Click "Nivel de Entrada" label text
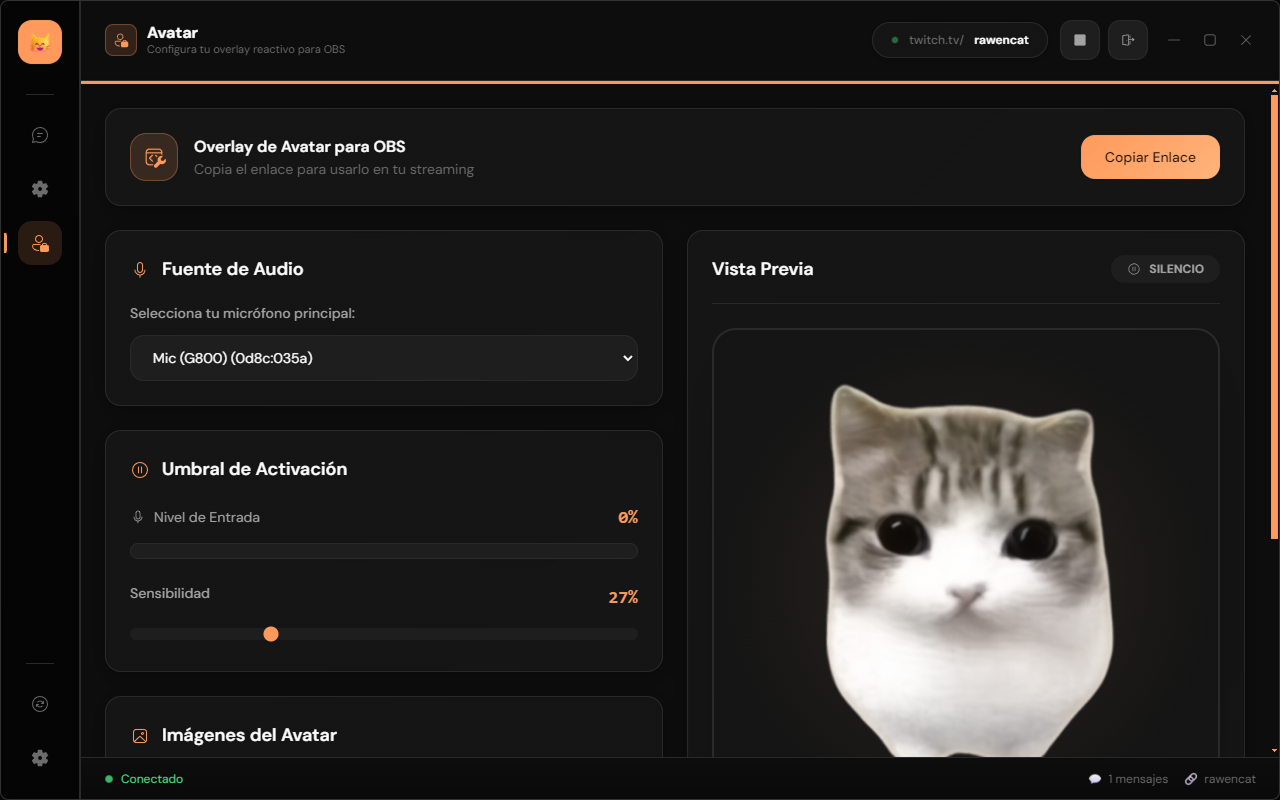1280x800 pixels. tap(207, 517)
